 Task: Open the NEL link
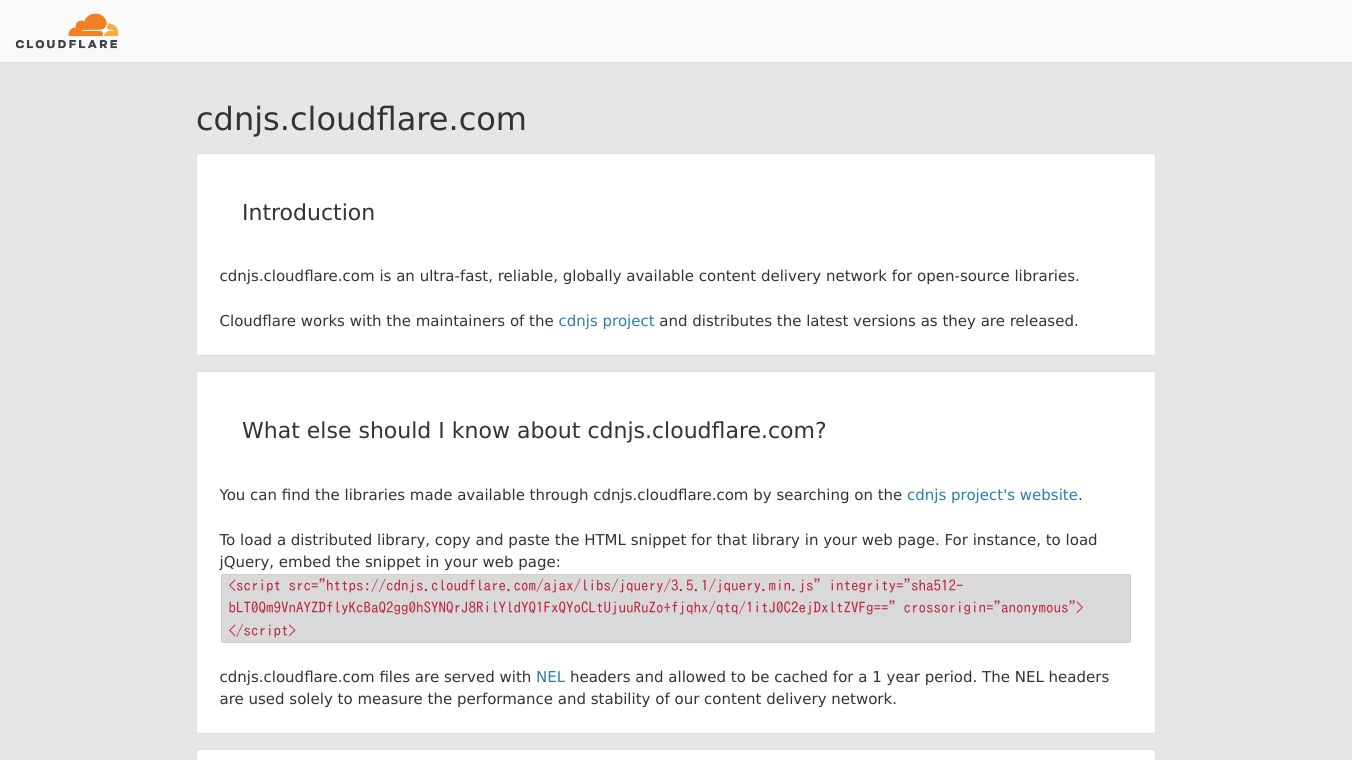(x=550, y=677)
